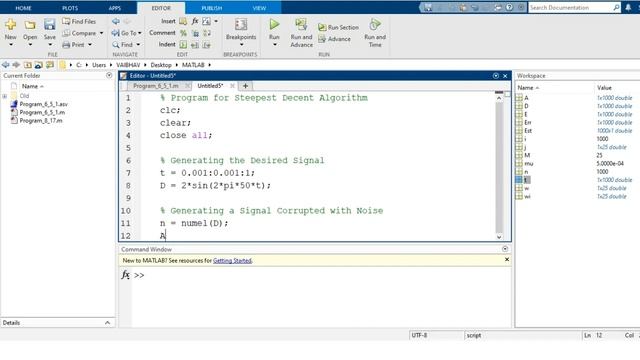Click the fx icon in Command Window
This screenshot has width=640, height=360.
(x=125, y=275)
